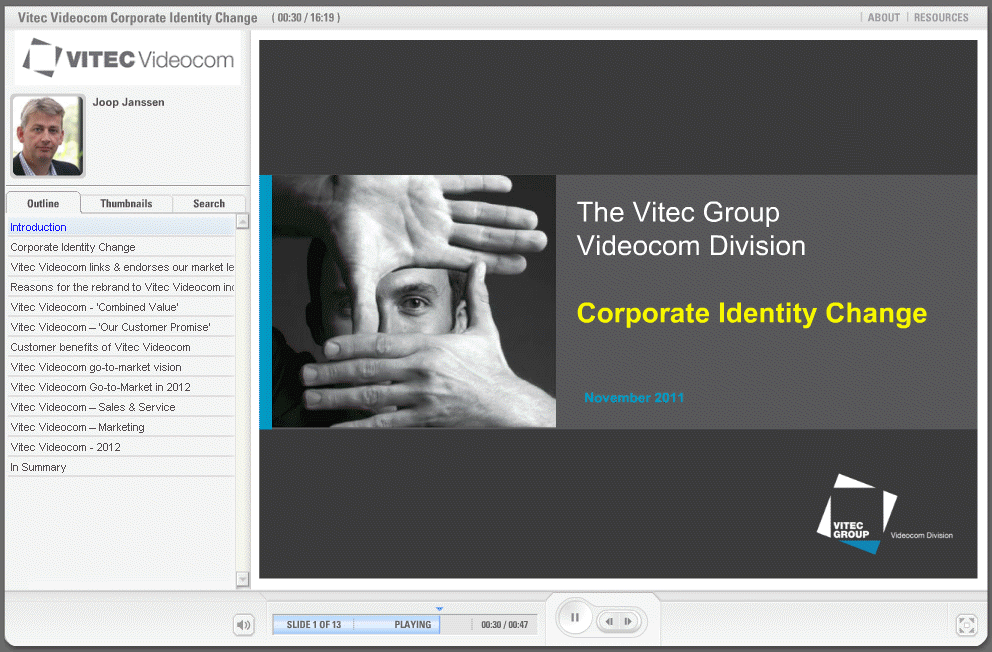Click the 00:30 / 00:47 time display
992x652 pixels.
504,625
